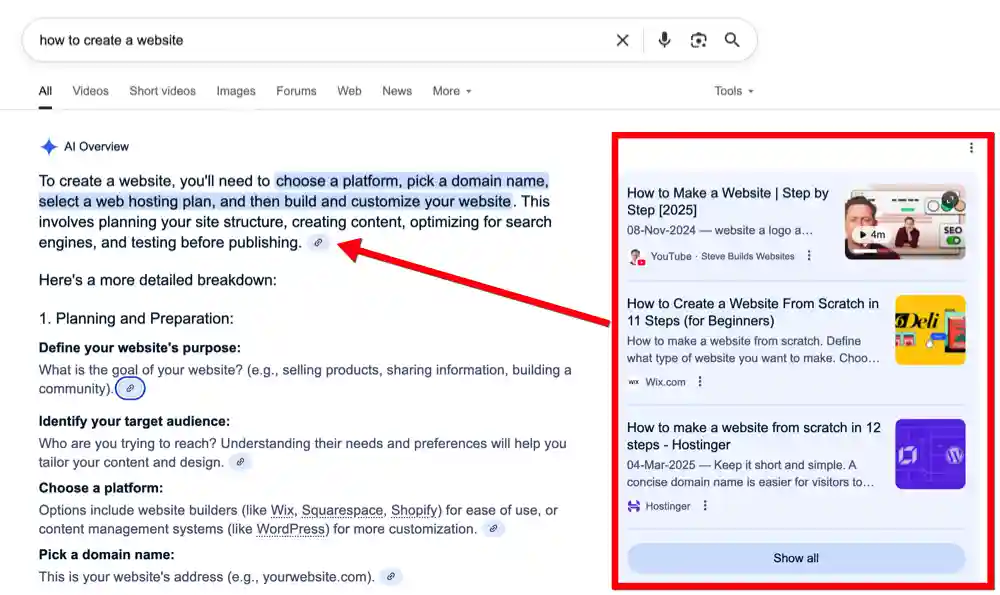
Task: Open three-dot menu next to Steve Builds Websites
Action: tap(809, 256)
